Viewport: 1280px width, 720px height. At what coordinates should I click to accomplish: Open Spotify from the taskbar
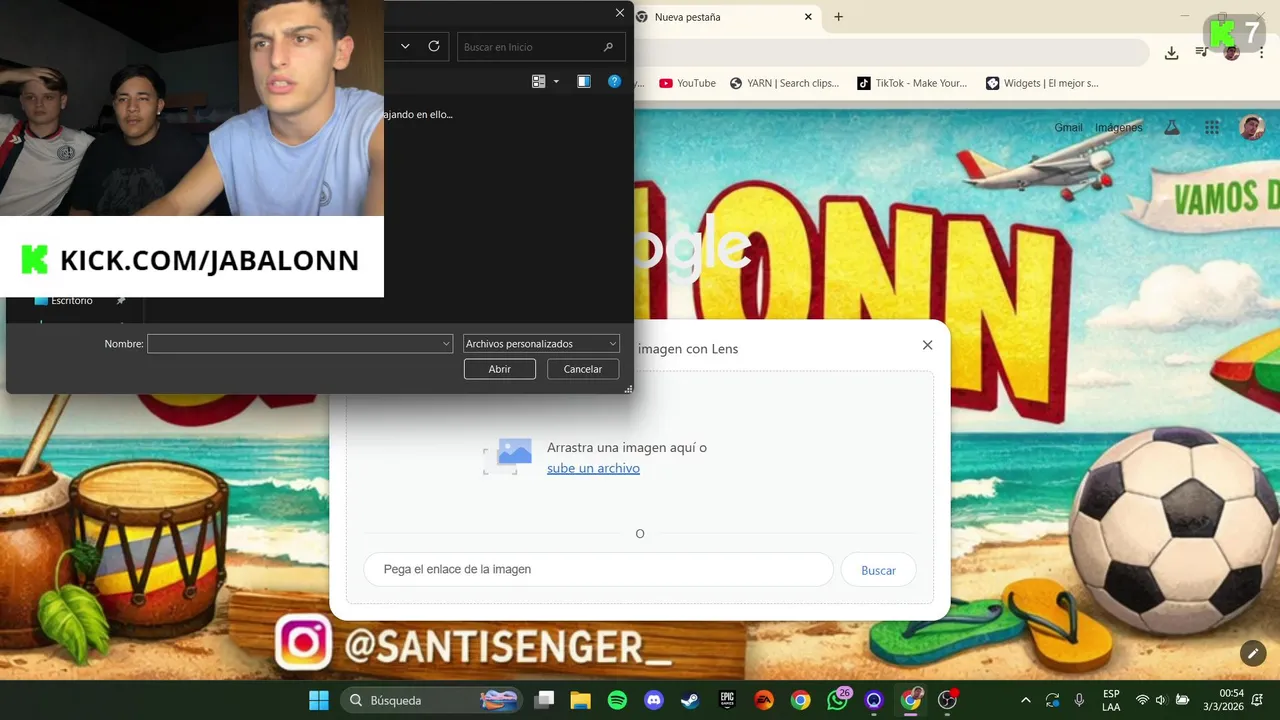click(x=618, y=700)
